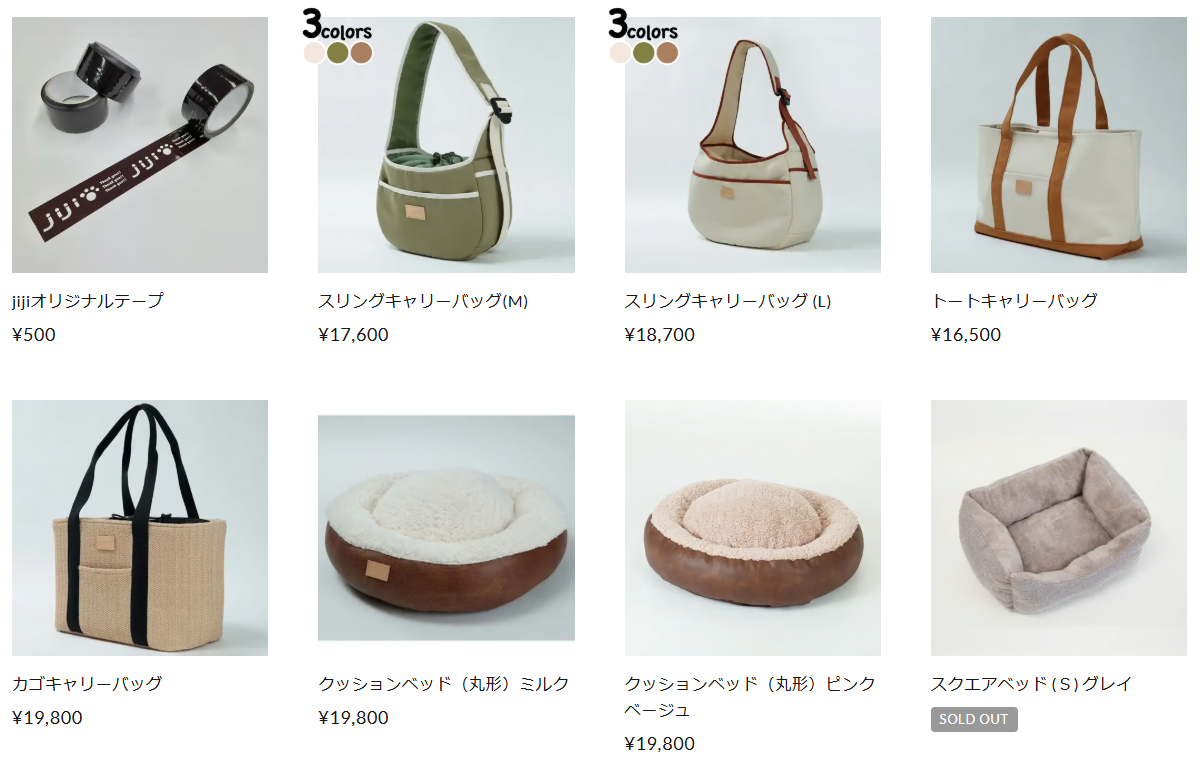Image resolution: width=1202 pixels, height=762 pixels.
Task: Select the cream swatch on sling bag (L)
Action: pyautogui.click(x=620, y=53)
